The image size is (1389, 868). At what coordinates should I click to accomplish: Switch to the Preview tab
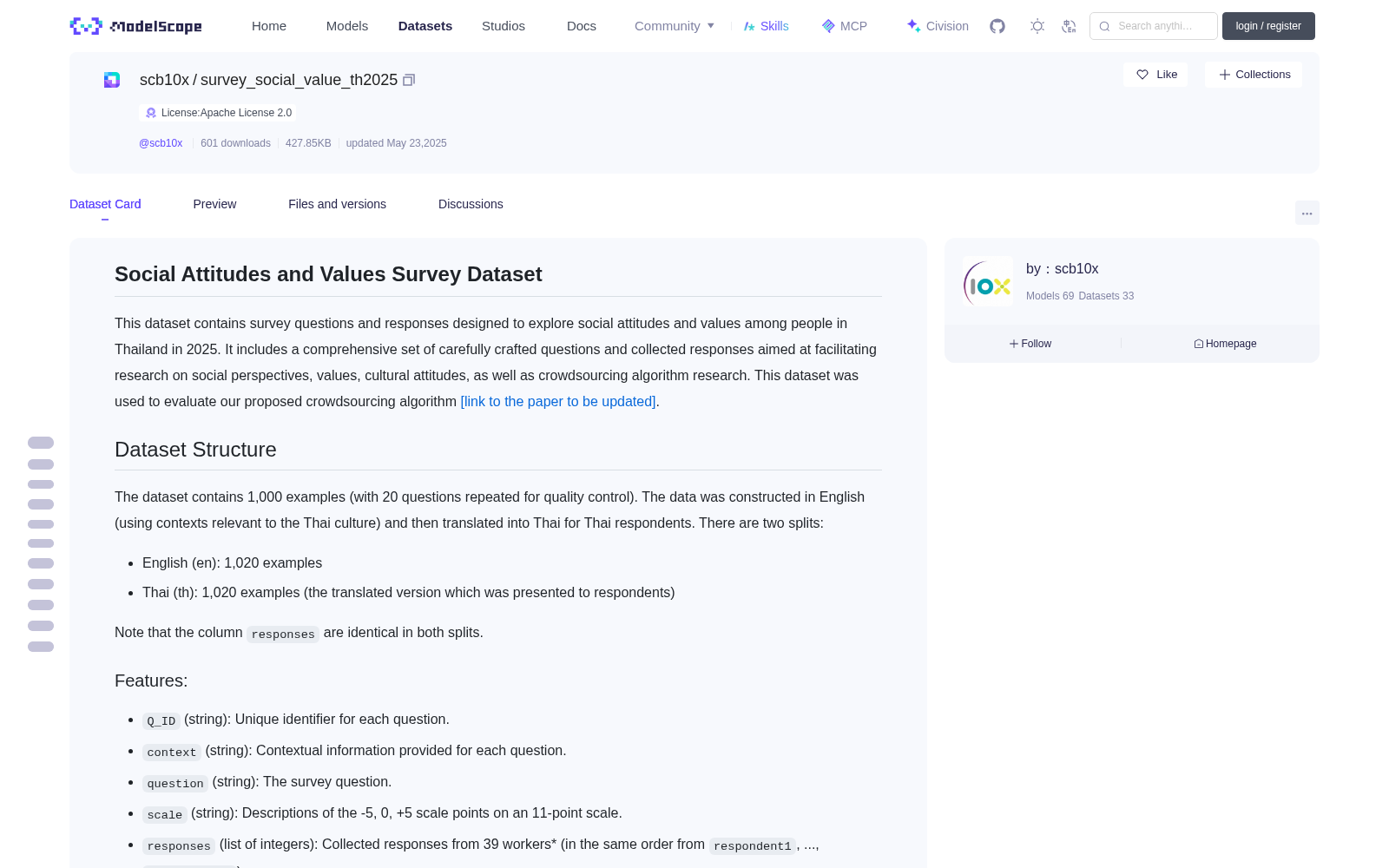214,204
